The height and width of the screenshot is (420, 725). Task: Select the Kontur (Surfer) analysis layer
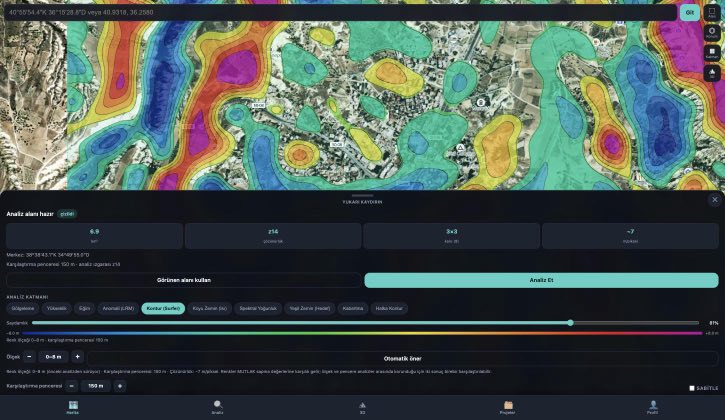click(x=163, y=309)
